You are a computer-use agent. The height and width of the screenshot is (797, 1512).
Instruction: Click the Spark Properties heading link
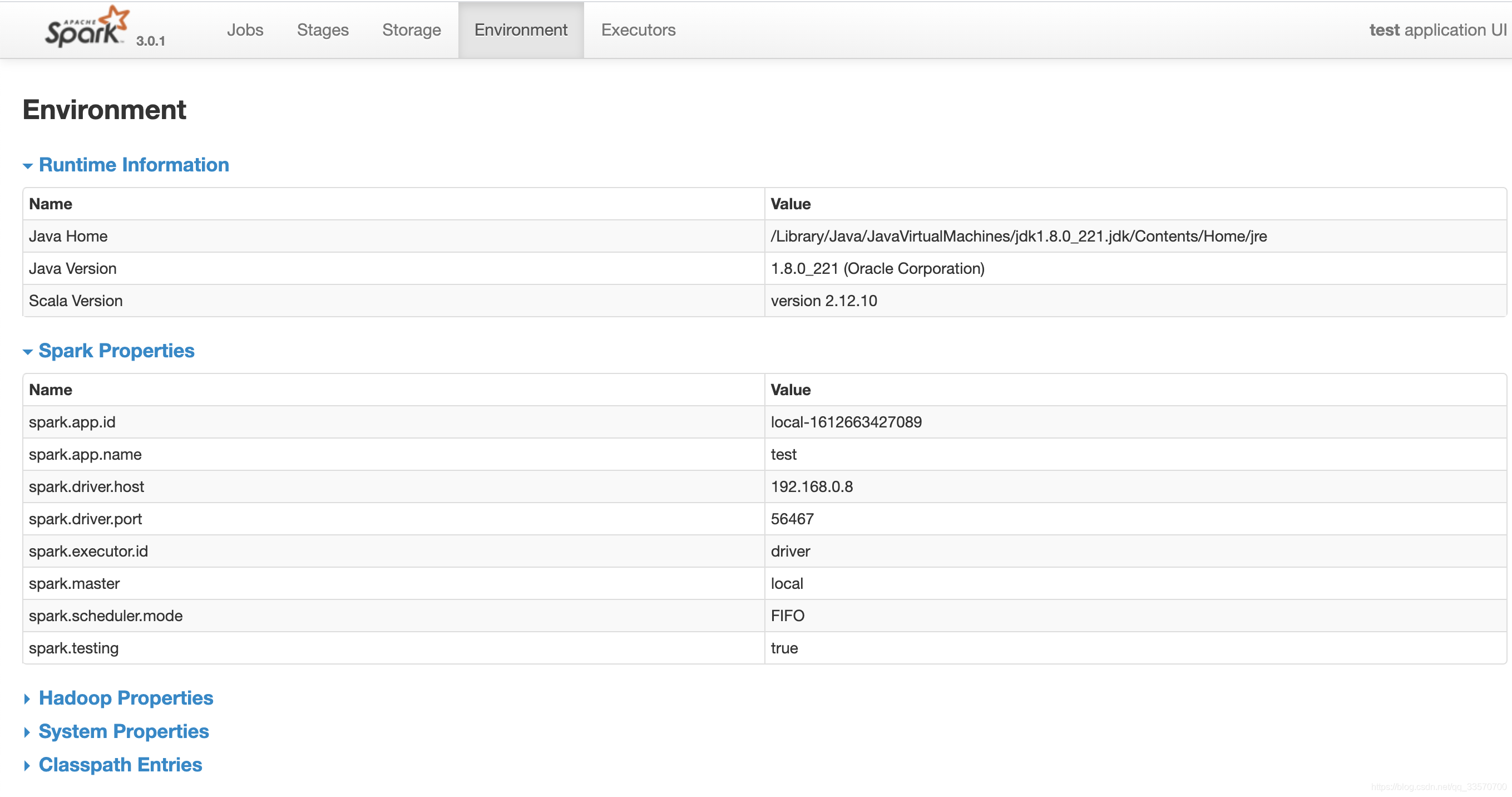click(116, 351)
